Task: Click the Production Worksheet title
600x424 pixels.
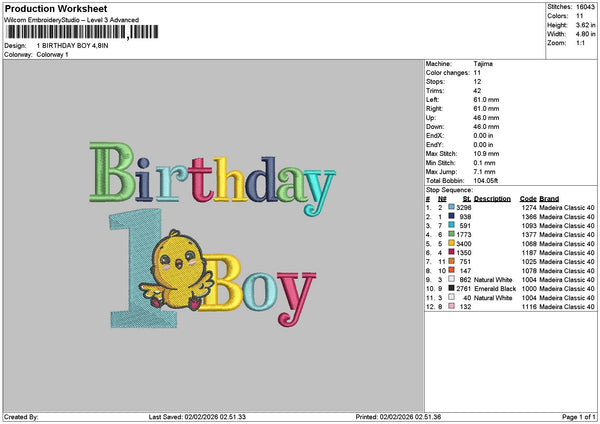Action: tap(47, 7)
